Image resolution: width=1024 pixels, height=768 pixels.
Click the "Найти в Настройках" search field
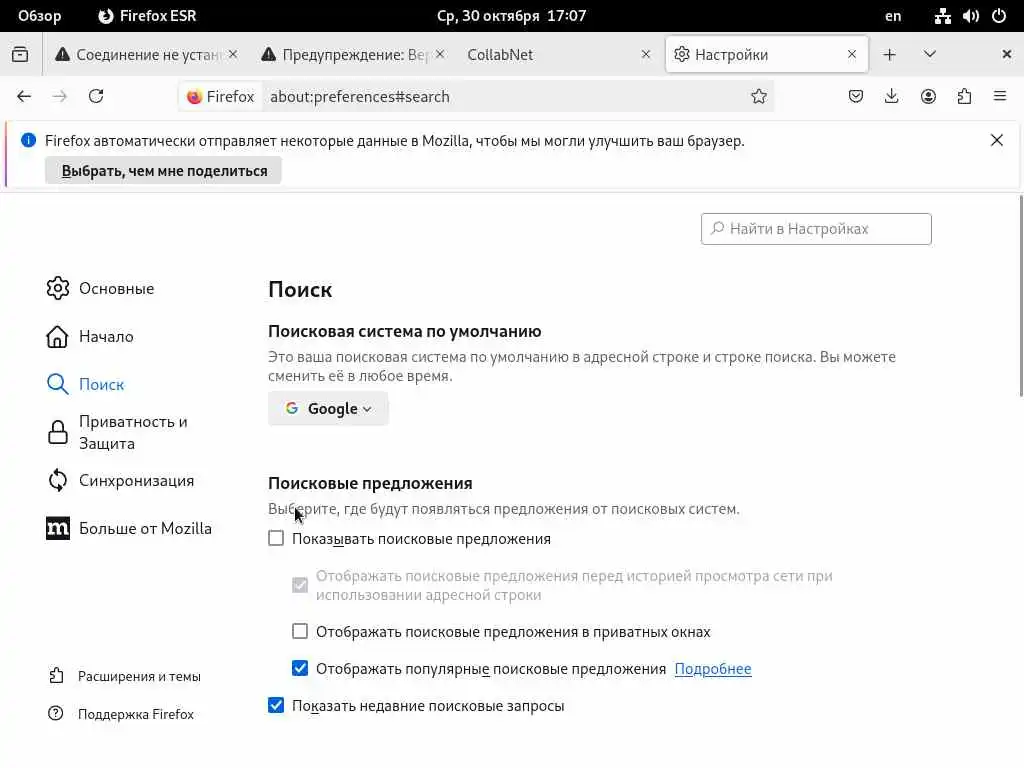(816, 229)
